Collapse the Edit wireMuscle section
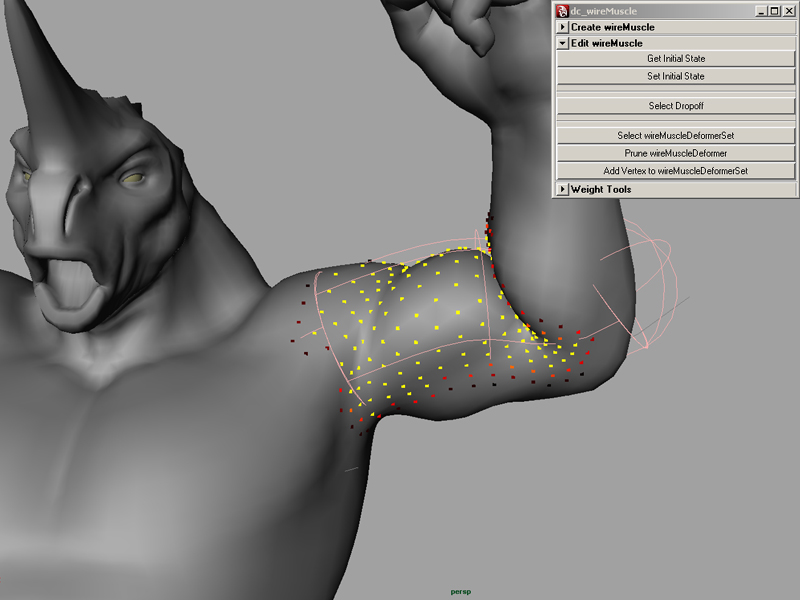The width and height of the screenshot is (800, 600). point(562,43)
